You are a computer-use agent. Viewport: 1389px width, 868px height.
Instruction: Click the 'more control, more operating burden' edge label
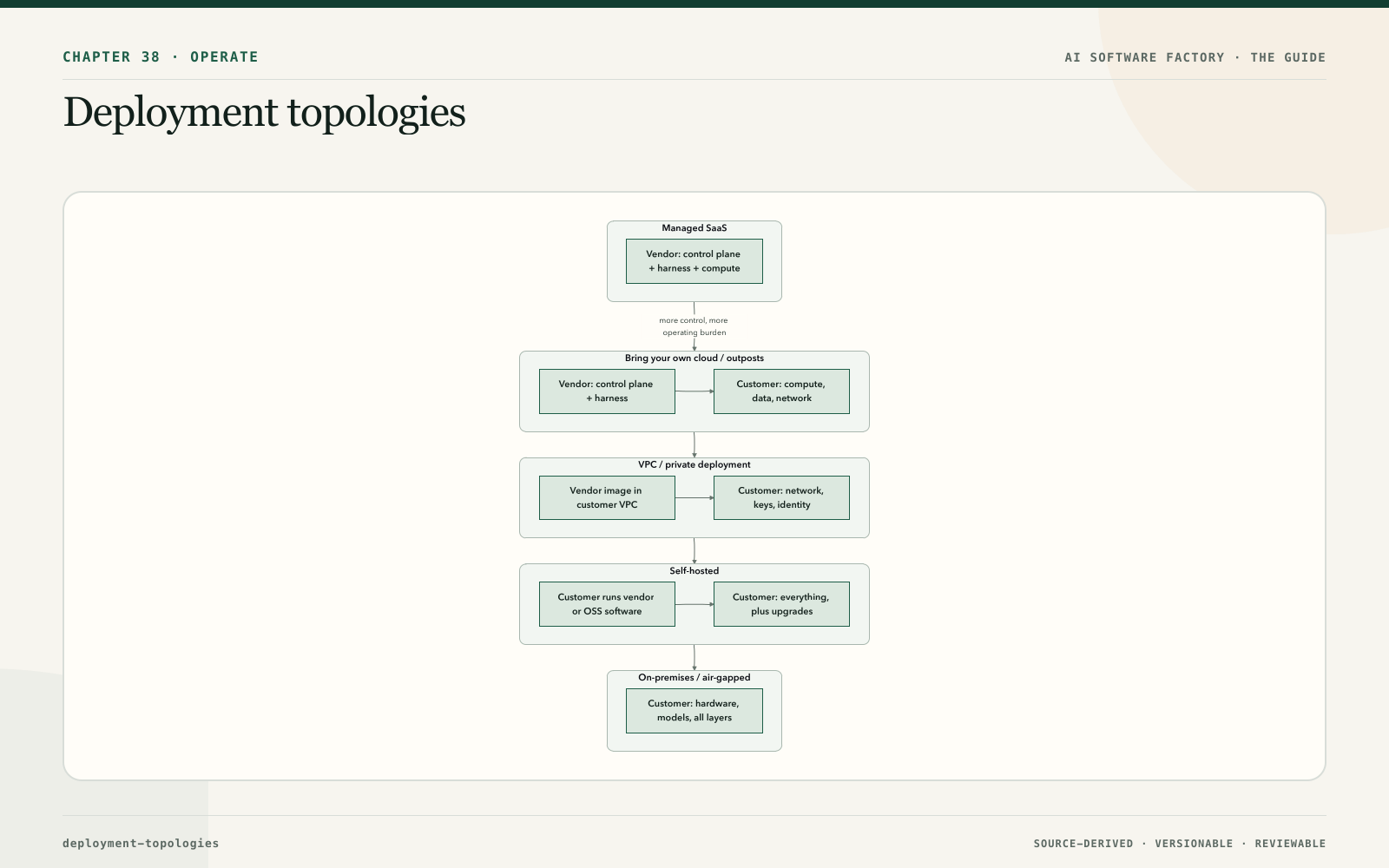pos(694,326)
